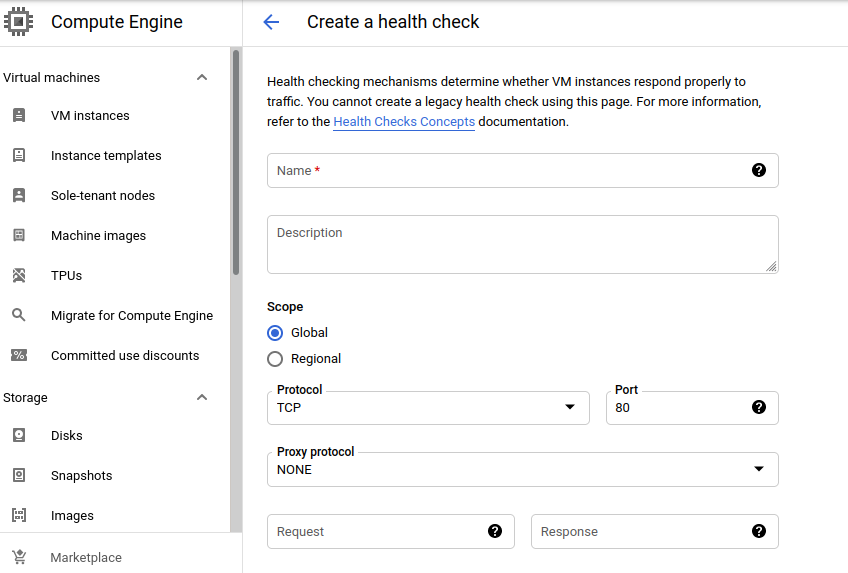
Task: Select the Global scope radio button
Action: click(275, 332)
